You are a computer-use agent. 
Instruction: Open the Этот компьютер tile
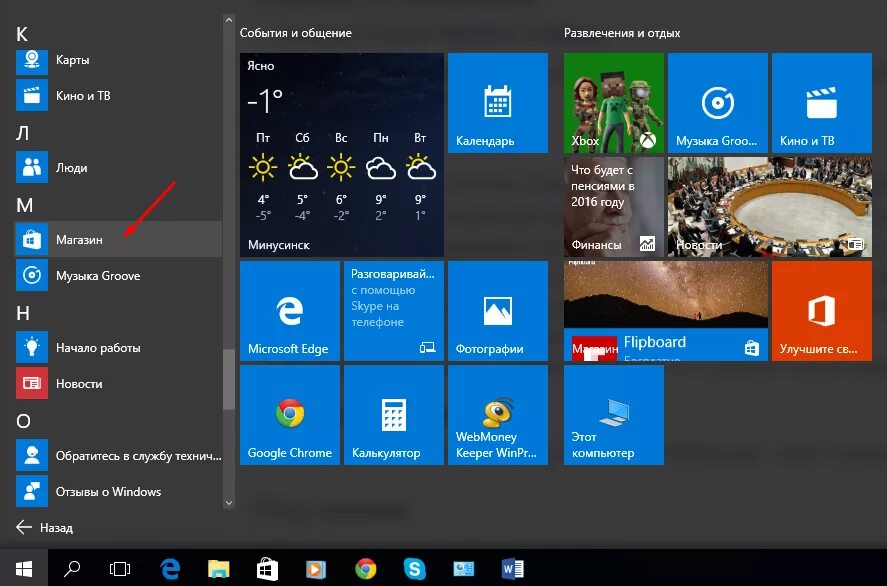[x=614, y=415]
